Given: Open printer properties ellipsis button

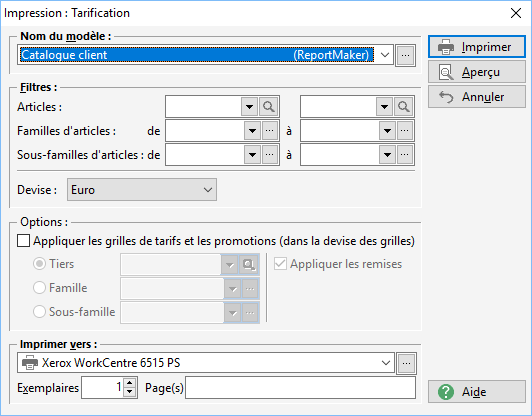Looking at the screenshot, I should coord(406,363).
